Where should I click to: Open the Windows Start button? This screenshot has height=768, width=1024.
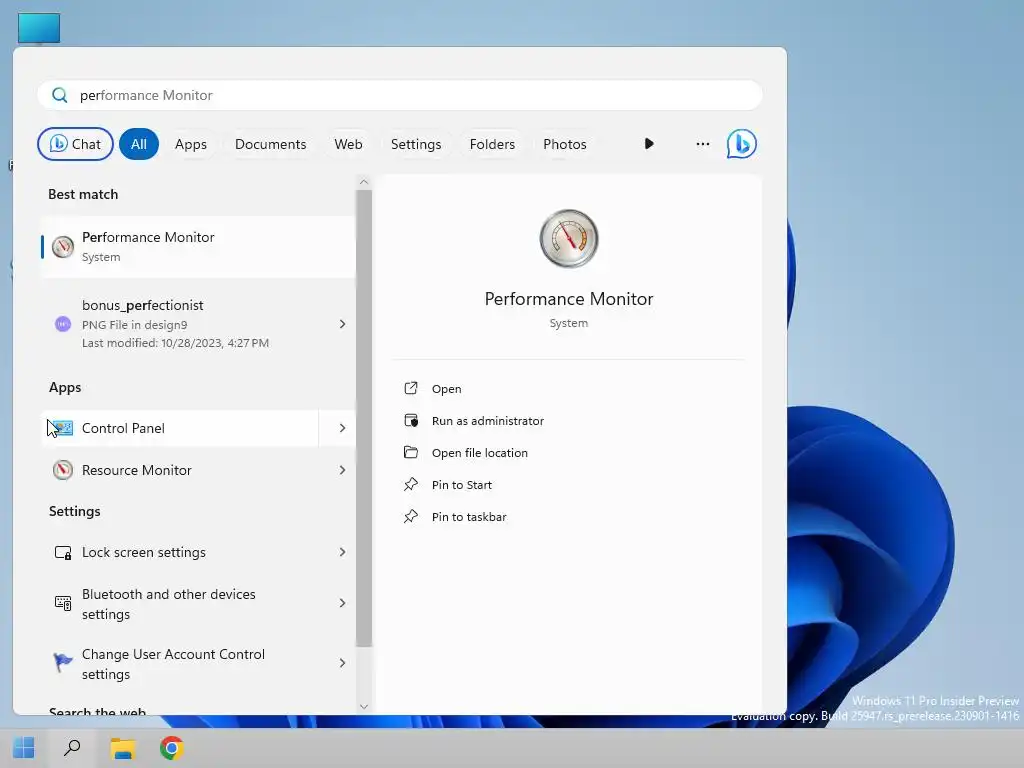24,748
